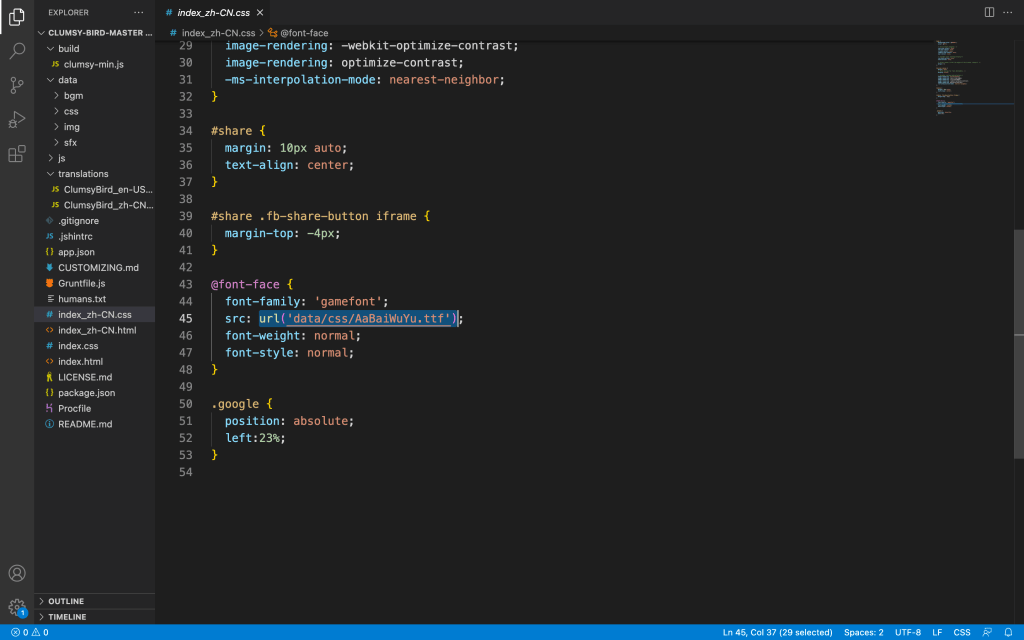Image resolution: width=1024 pixels, height=640 pixels.
Task: Click the @font-face breadcrumb item
Action: [304, 33]
